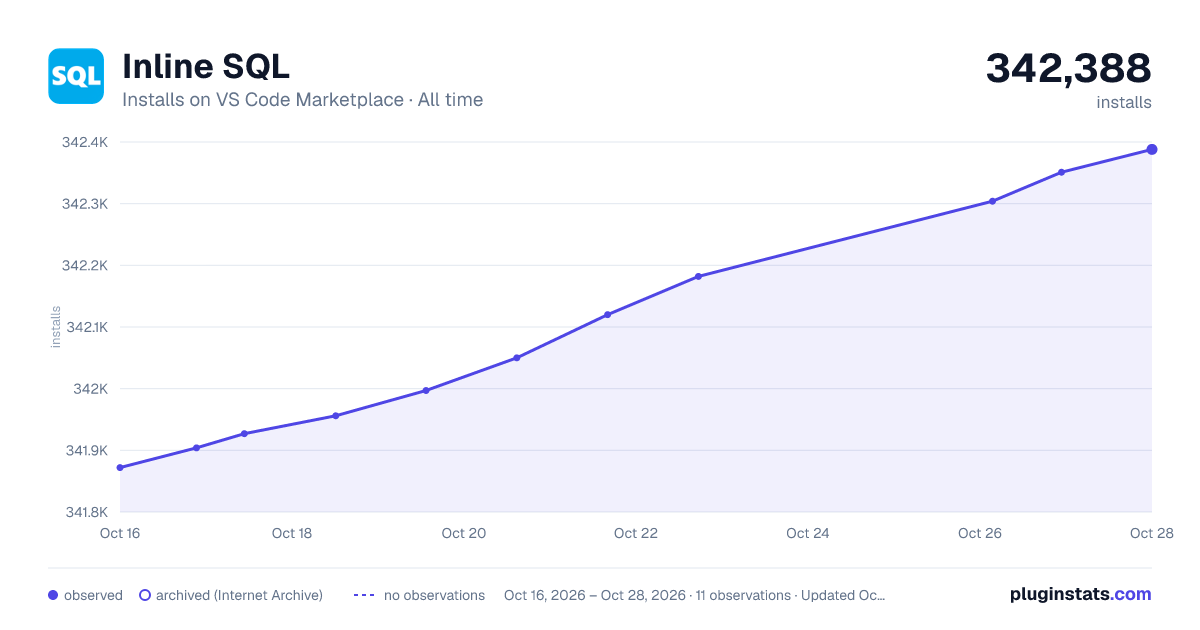This screenshot has width=1200, height=630.
Task: Click the 'observed' legend label
Action: click(93, 595)
